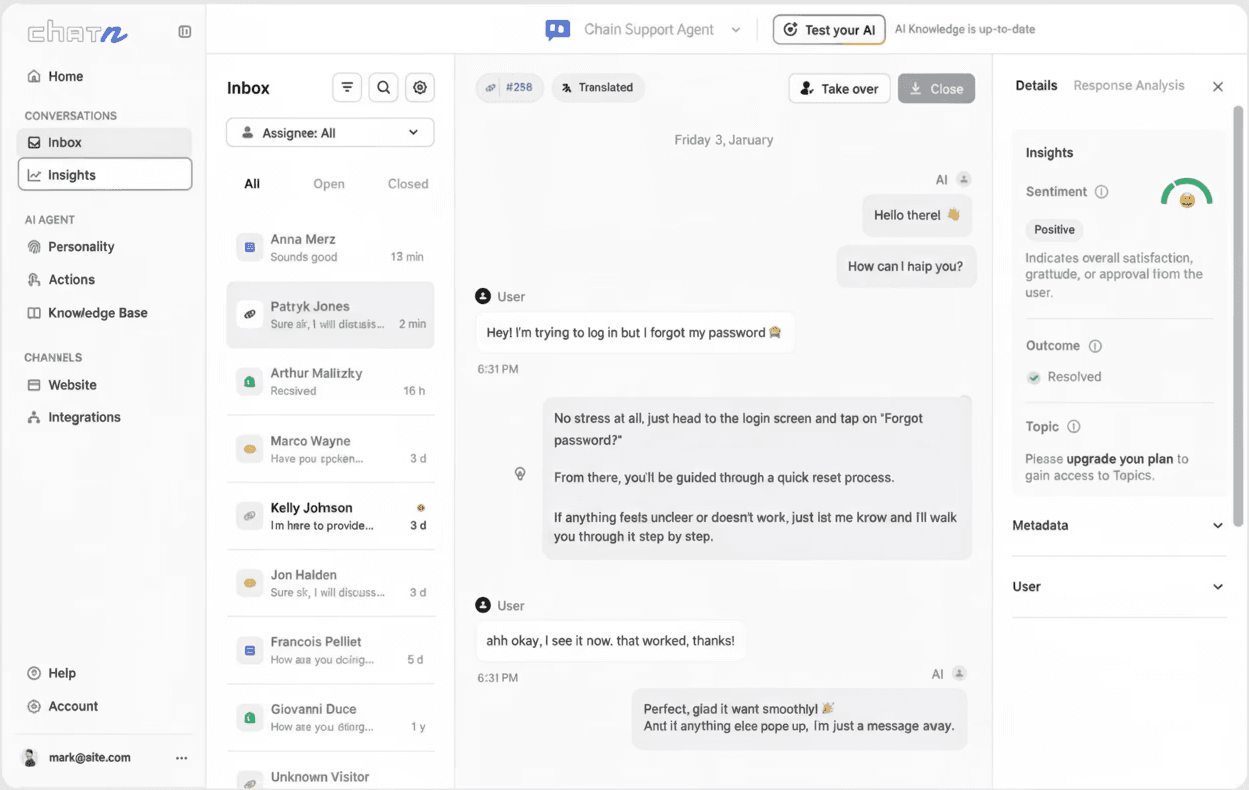This screenshot has width=1249, height=790.
Task: Select the All conversations tab
Action: click(x=252, y=184)
